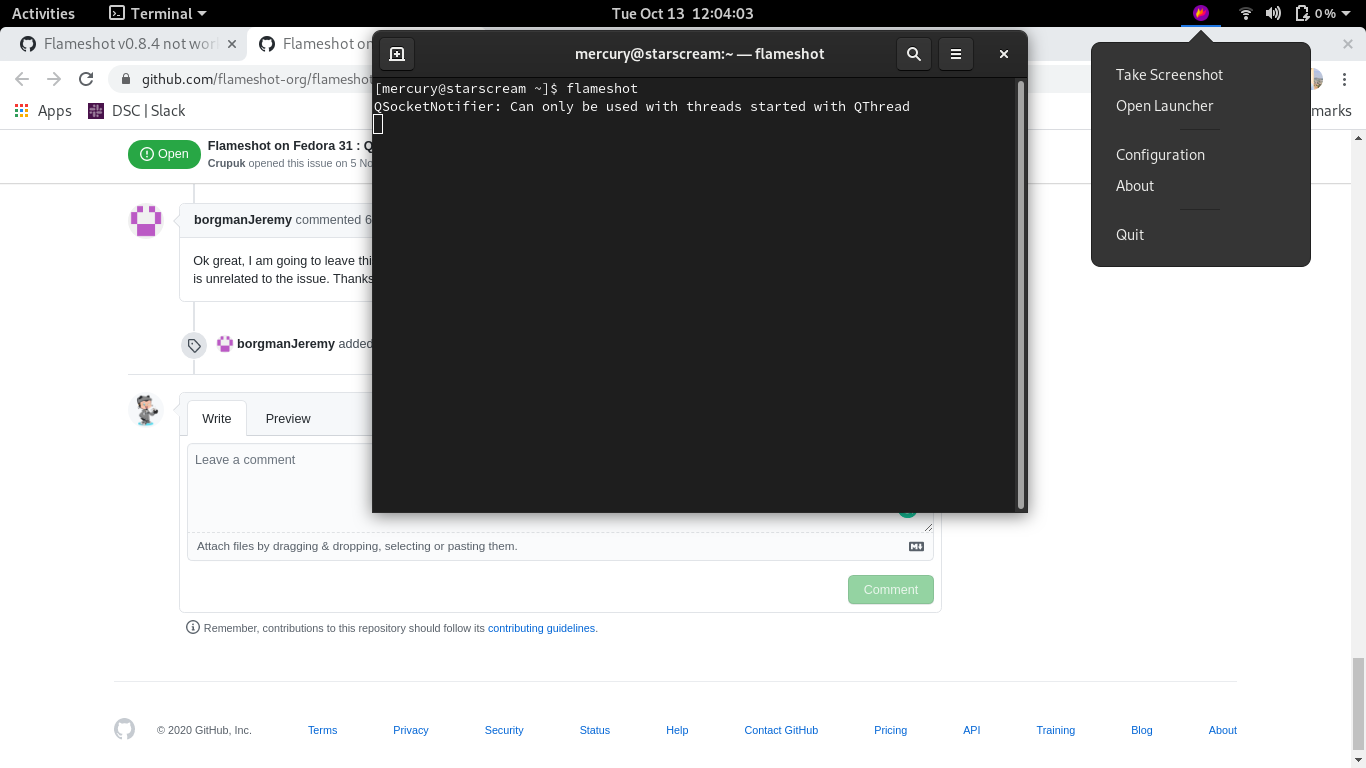Choose Quit in the Flameshot menu
Viewport: 1366px width, 768px height.
(1129, 234)
